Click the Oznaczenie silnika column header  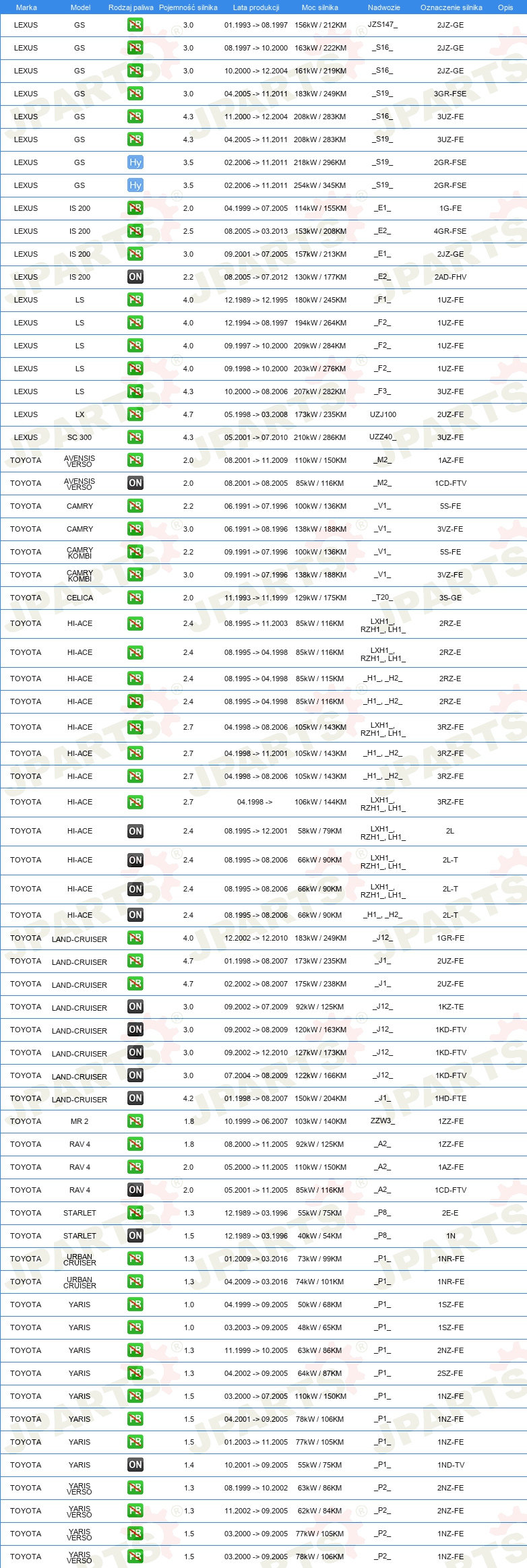coord(452,7)
